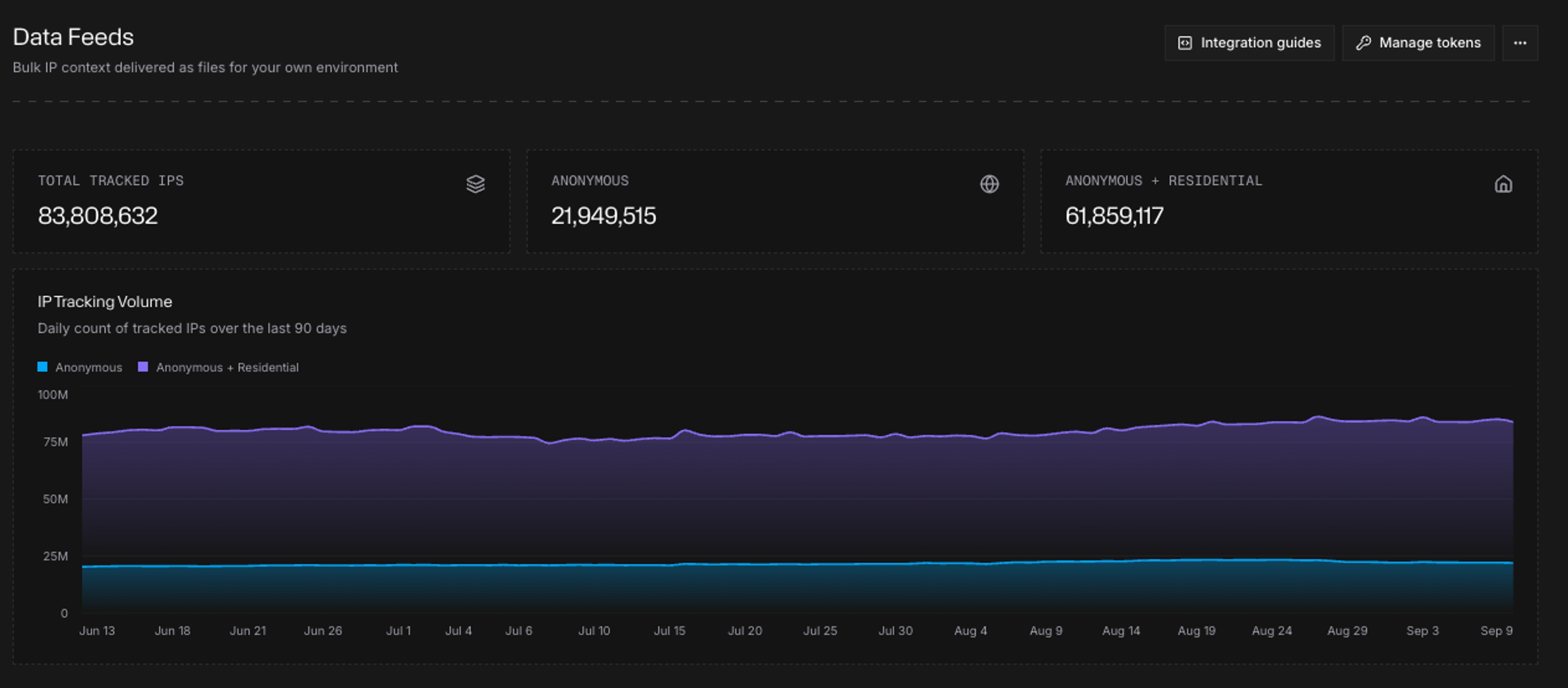Click the Aug 24 x-axis label
The width and height of the screenshot is (1568, 688).
tap(1272, 631)
